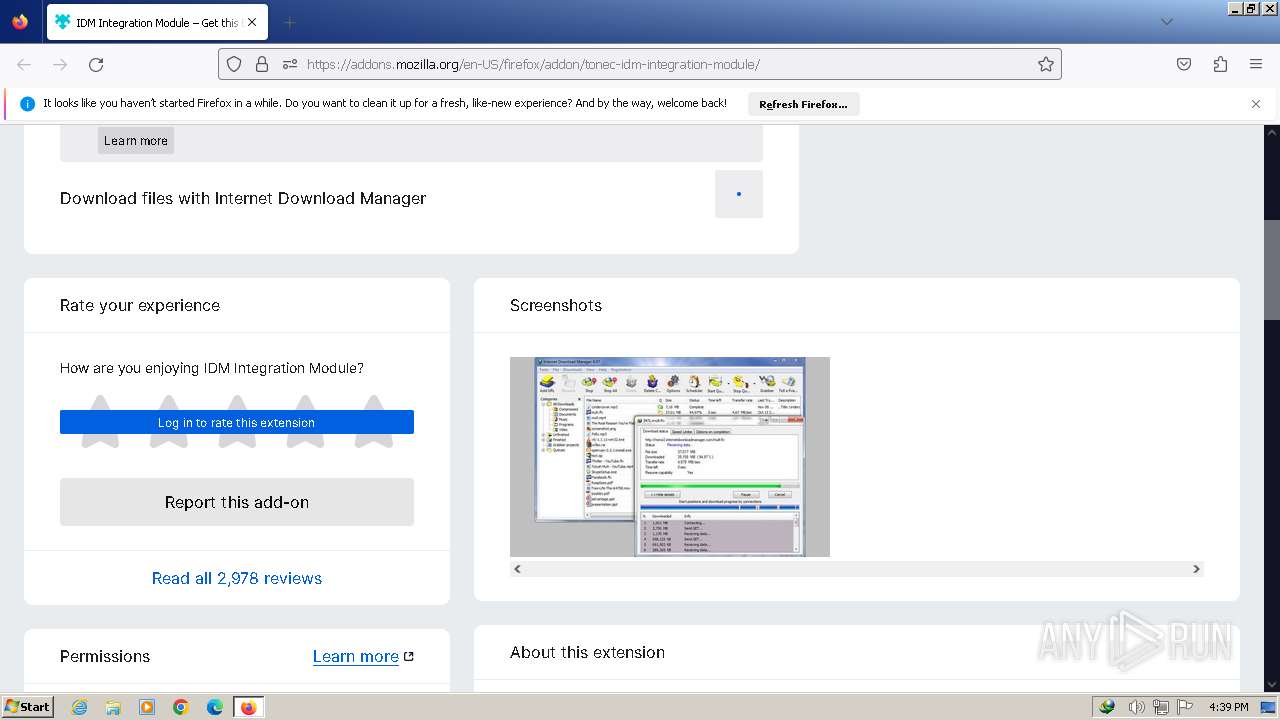
Task: Open Read all 2,978 reviews link
Action: [x=237, y=578]
